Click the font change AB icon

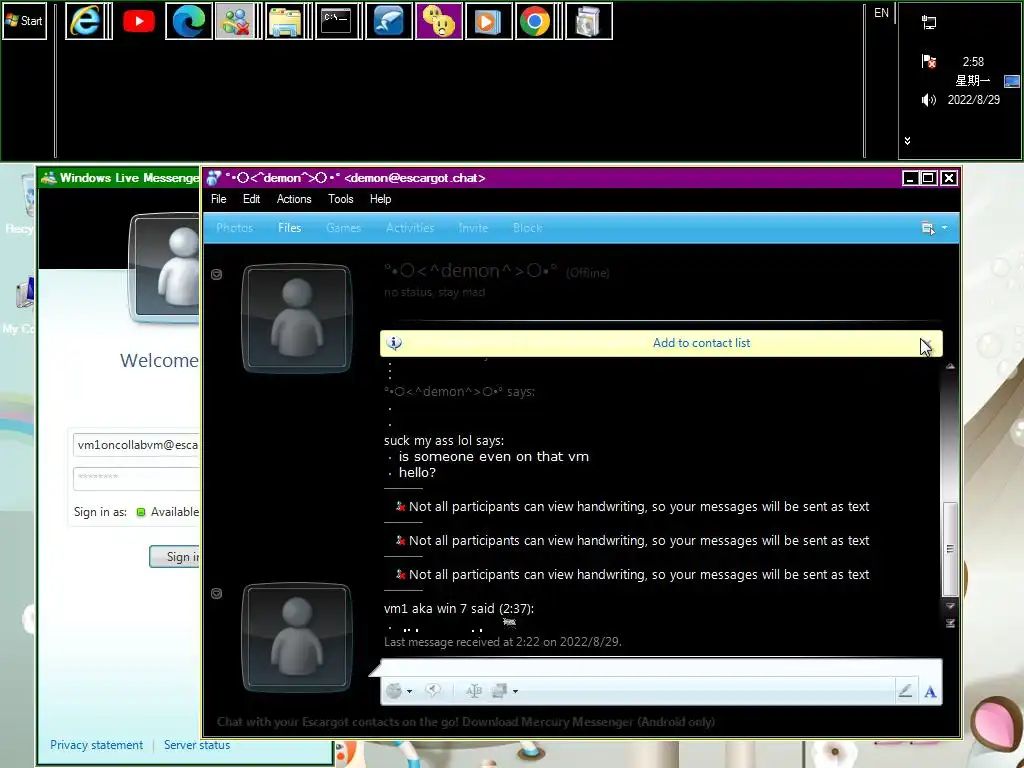(x=473, y=691)
